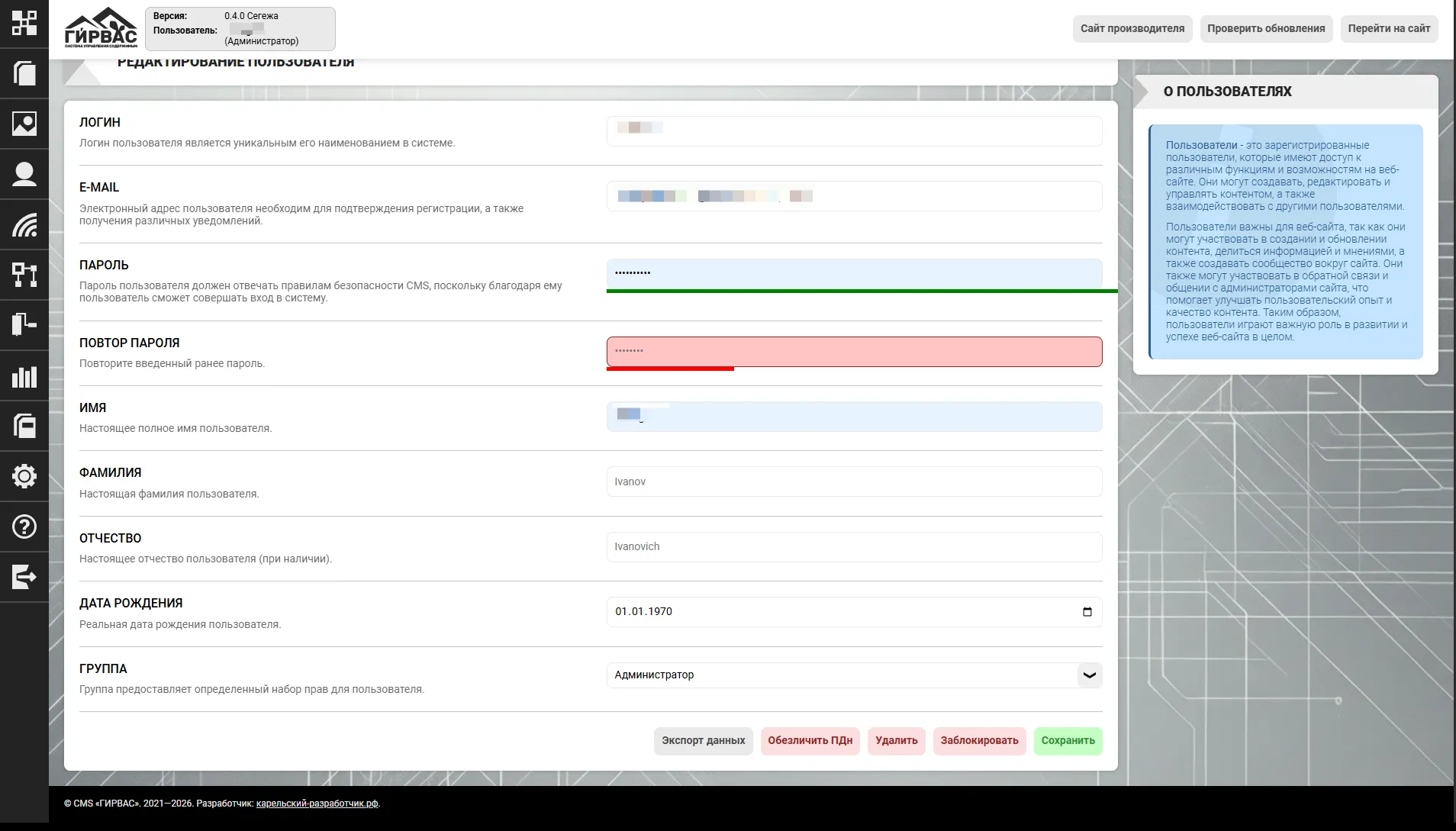This screenshot has width=1456, height=831.
Task: Open the file manager sidebar icon
Action: click(24, 425)
